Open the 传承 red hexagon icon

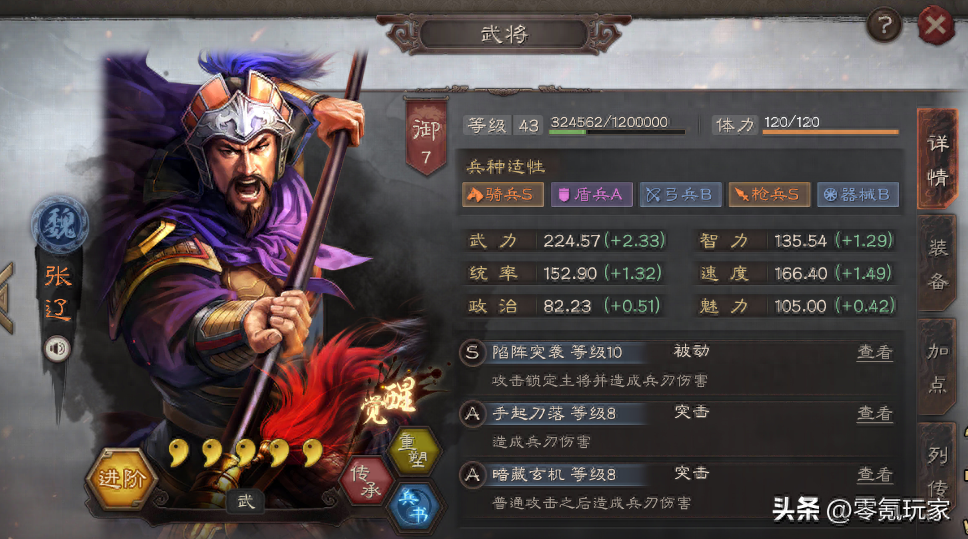tap(367, 481)
